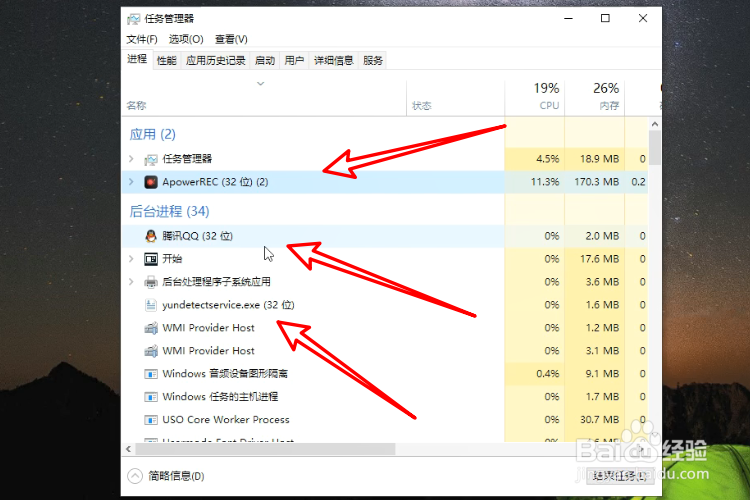Switch to the 启动 tab

pos(265,61)
